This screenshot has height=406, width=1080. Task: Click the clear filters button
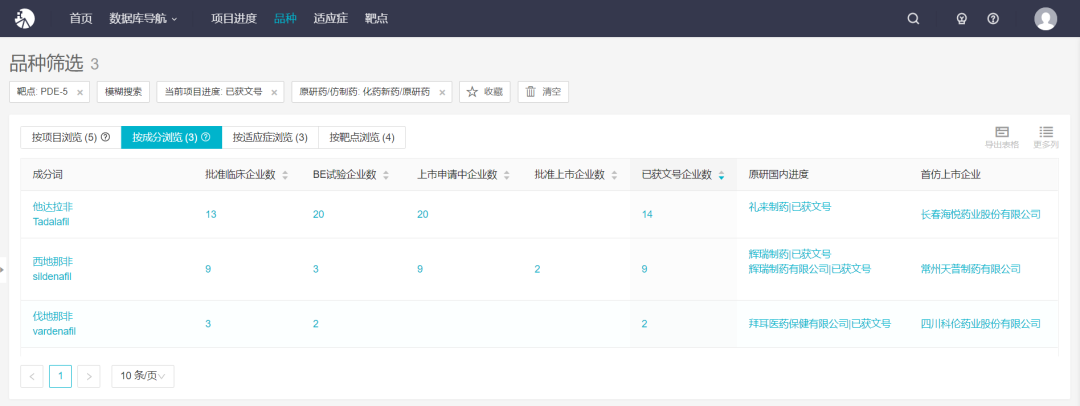point(543,92)
